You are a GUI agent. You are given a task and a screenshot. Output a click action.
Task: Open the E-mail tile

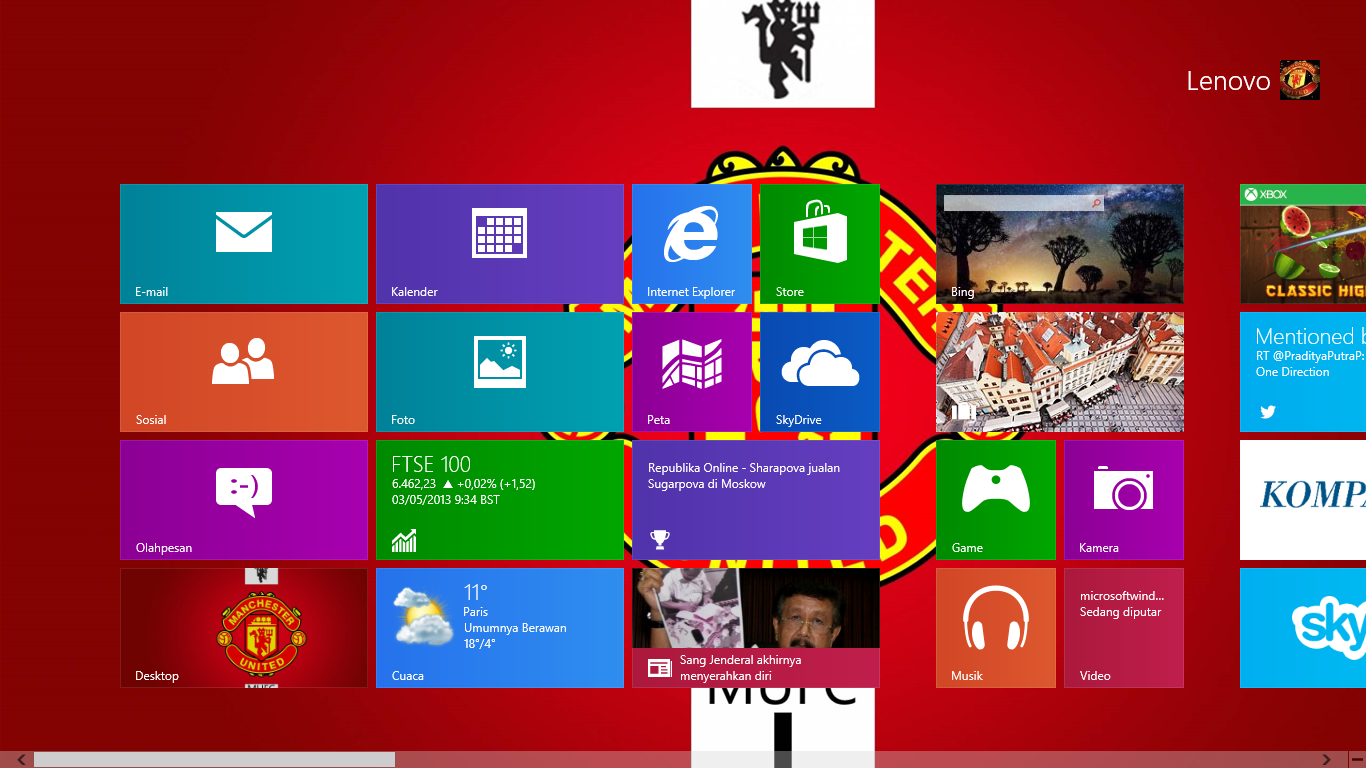pos(244,244)
